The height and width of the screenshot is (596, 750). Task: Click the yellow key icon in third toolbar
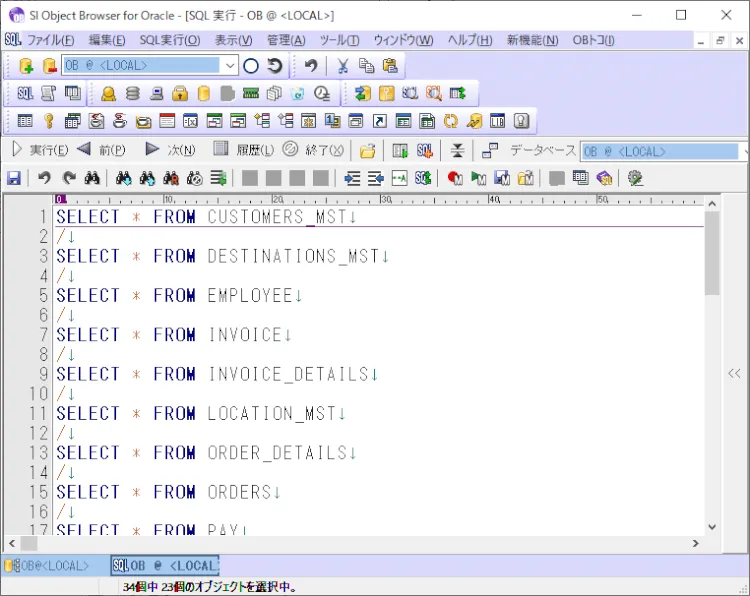48,121
